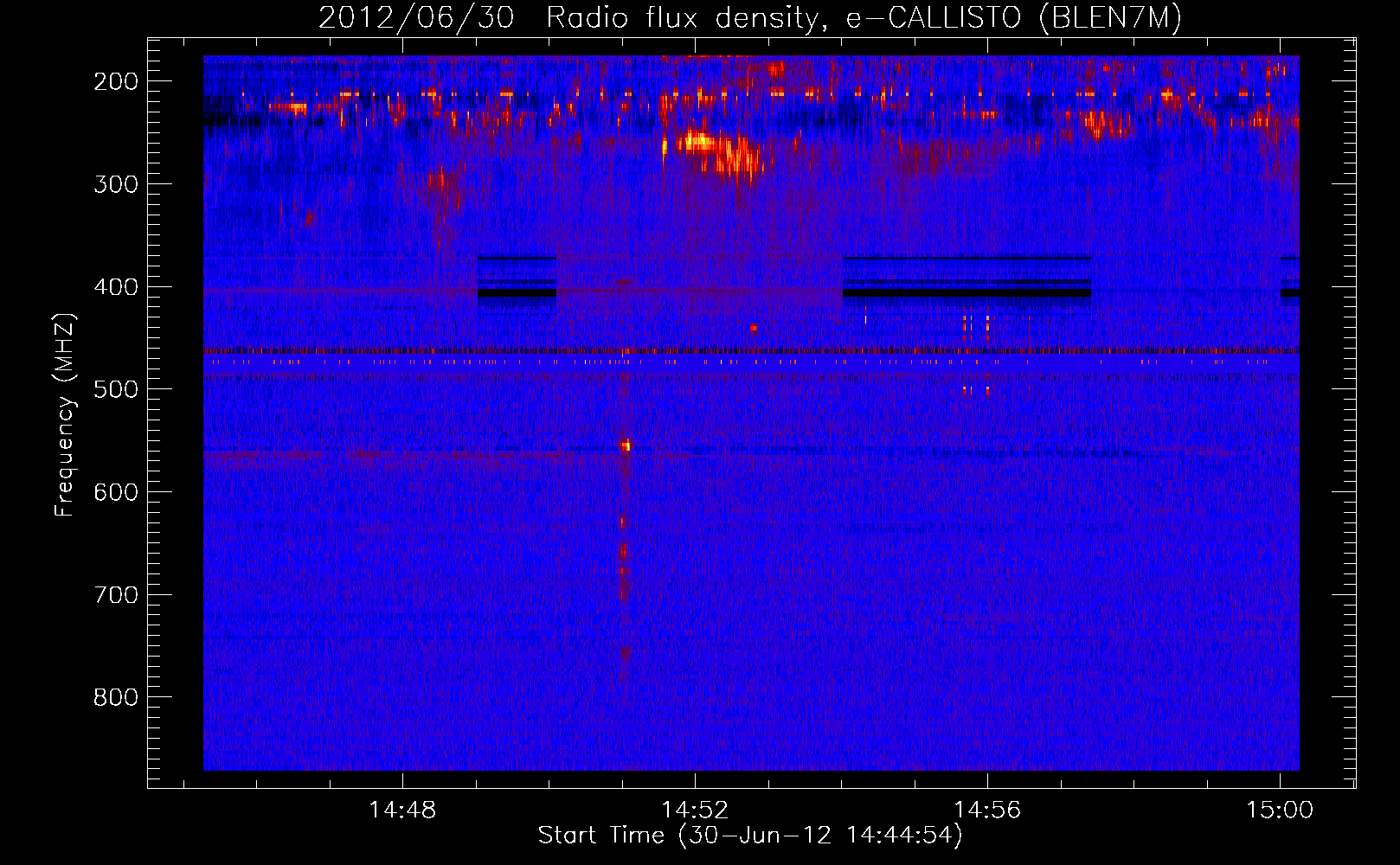Viewport: 1400px width, 865px height.
Task: Click the 'Start Time (30-Jun-12 14:44:54)' label
Action: [750, 836]
